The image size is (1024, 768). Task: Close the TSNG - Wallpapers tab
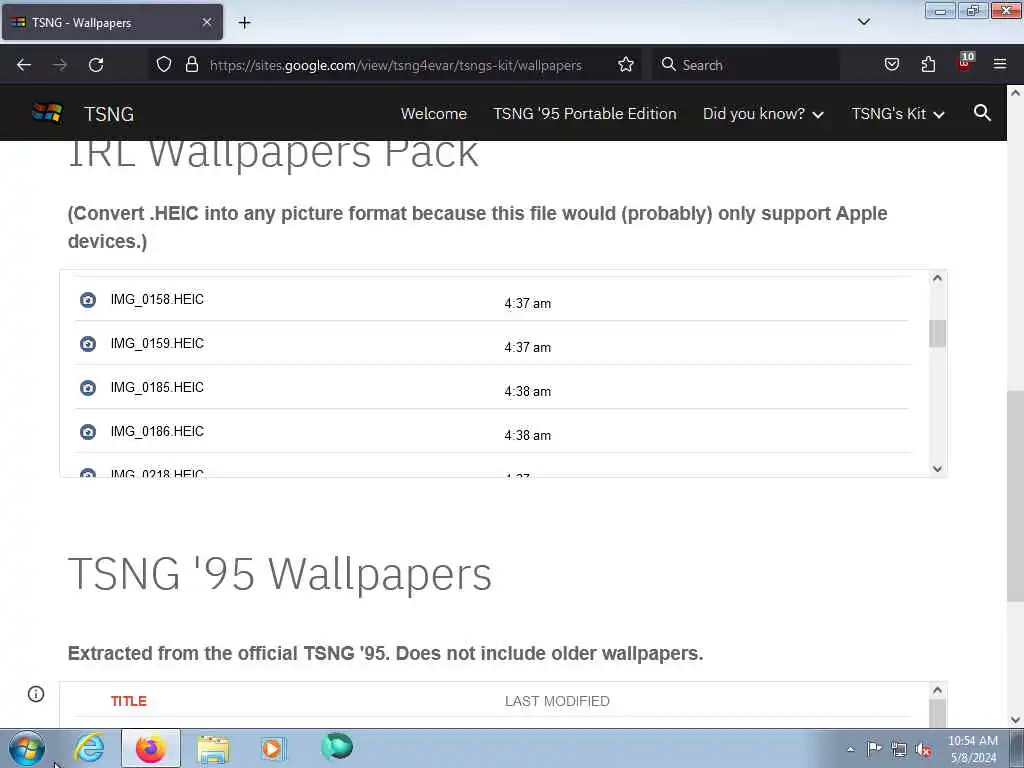click(x=206, y=22)
